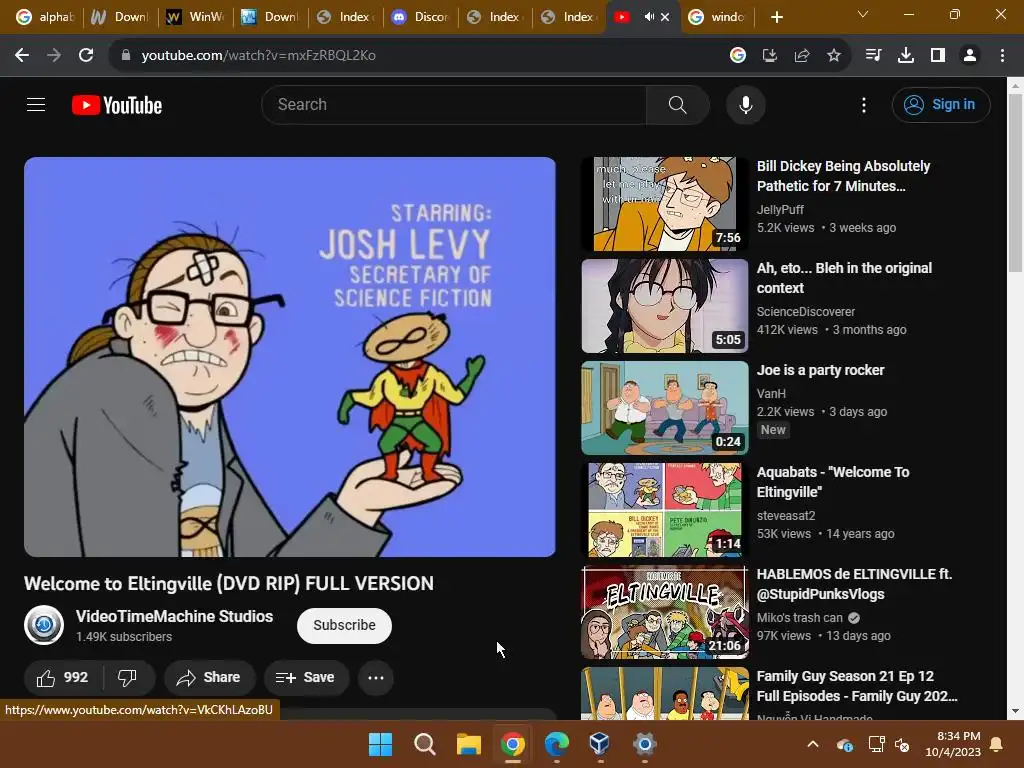The height and width of the screenshot is (768, 1024).
Task: Open the JellyPuff channel name
Action: tap(780, 210)
